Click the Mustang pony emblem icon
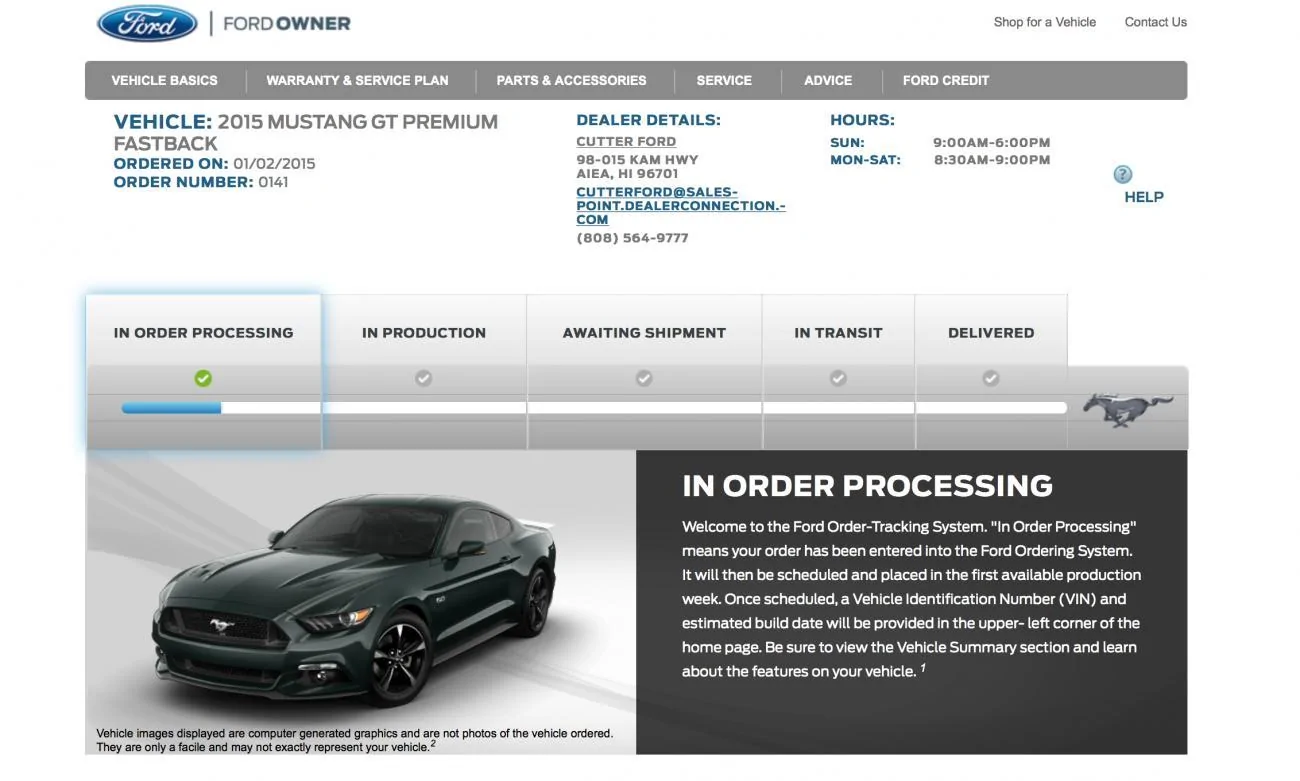 (x=1128, y=409)
